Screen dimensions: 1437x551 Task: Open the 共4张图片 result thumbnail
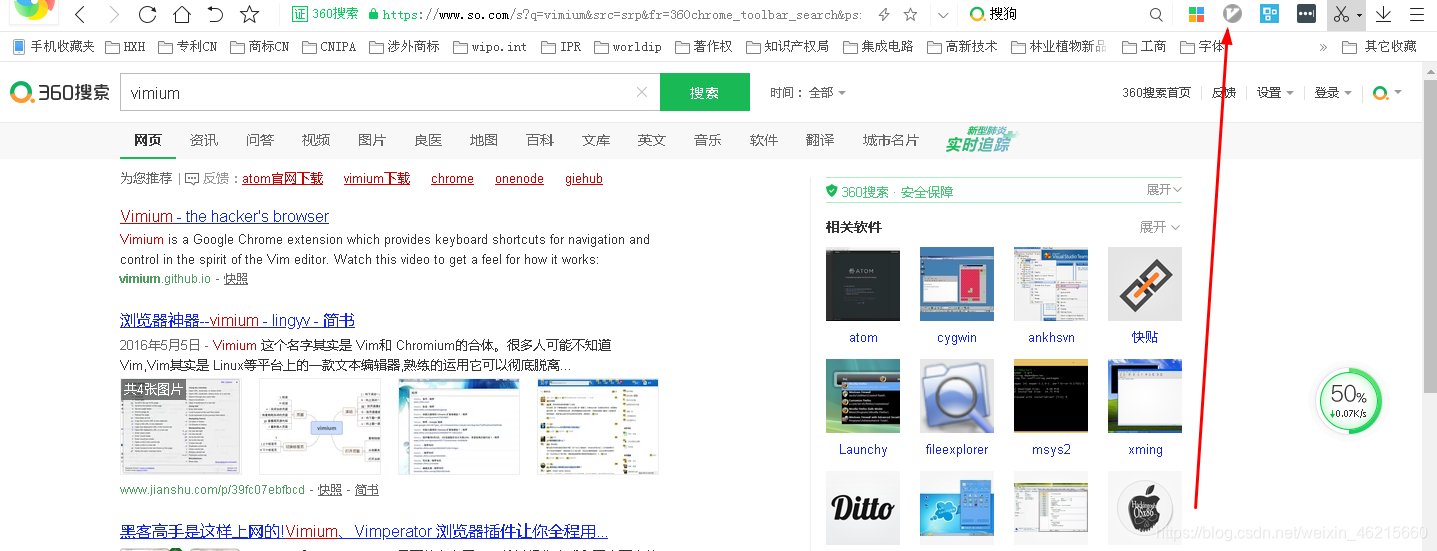[181, 426]
